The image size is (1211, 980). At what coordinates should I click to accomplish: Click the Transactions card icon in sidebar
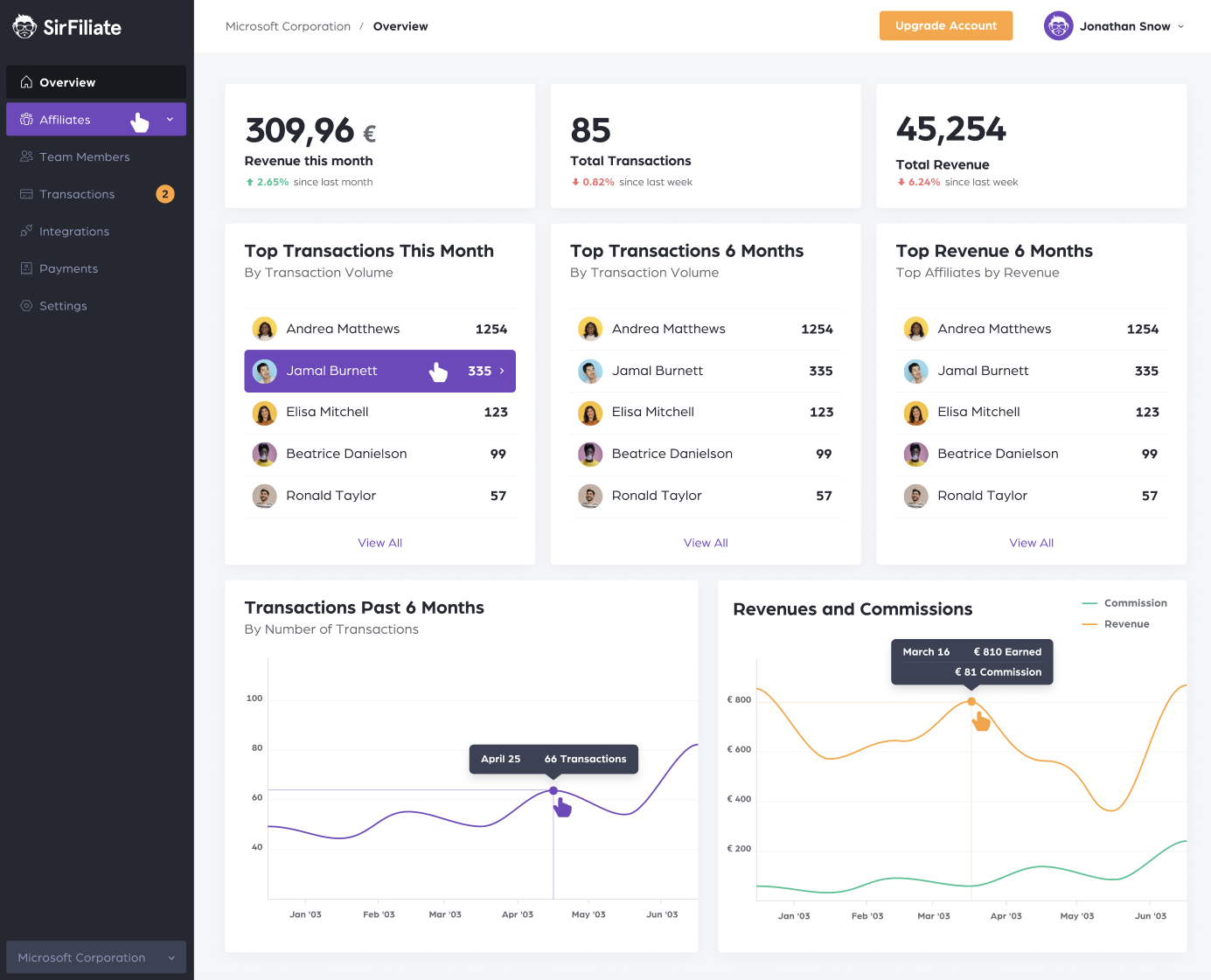(26, 194)
